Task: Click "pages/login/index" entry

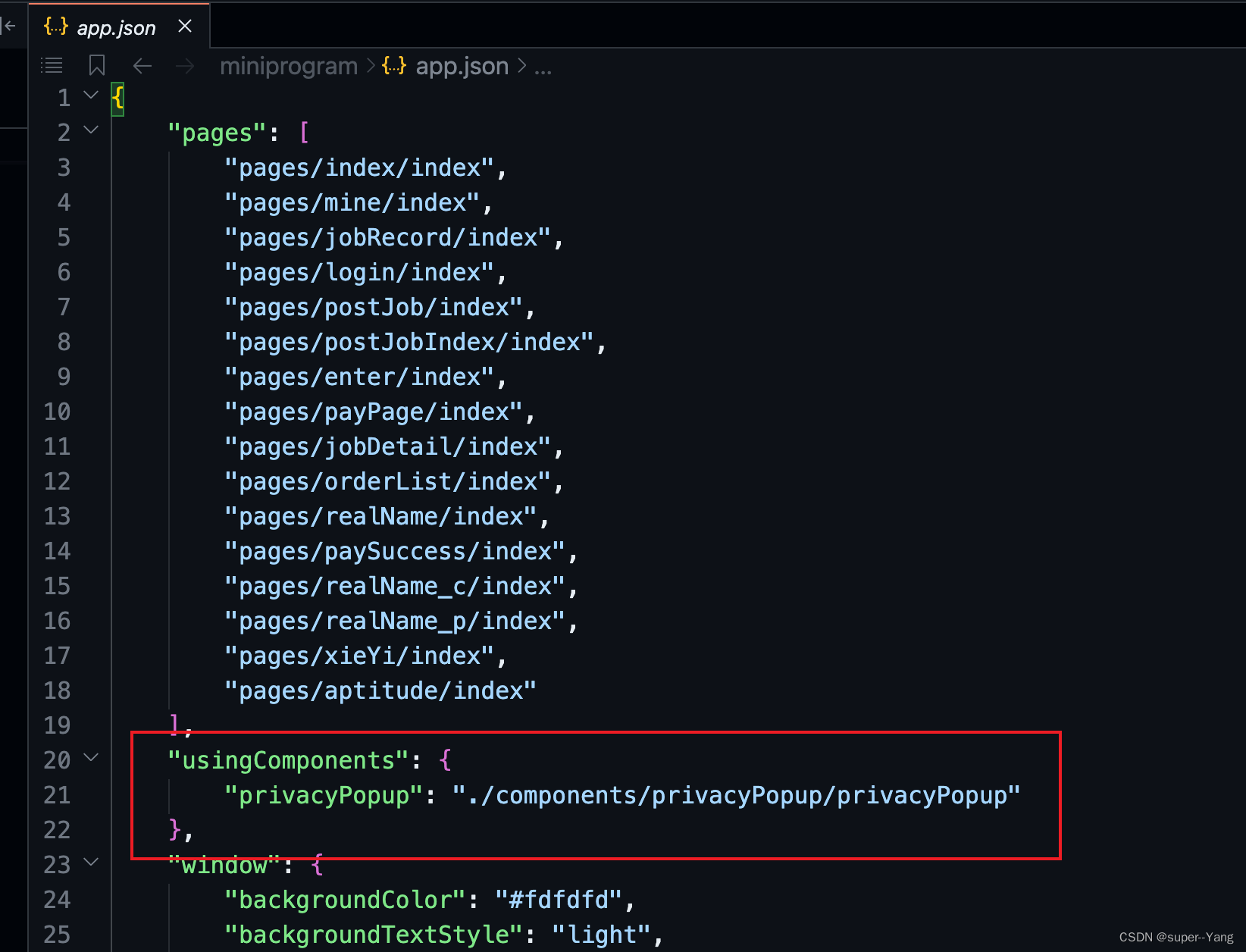Action: coord(359,273)
